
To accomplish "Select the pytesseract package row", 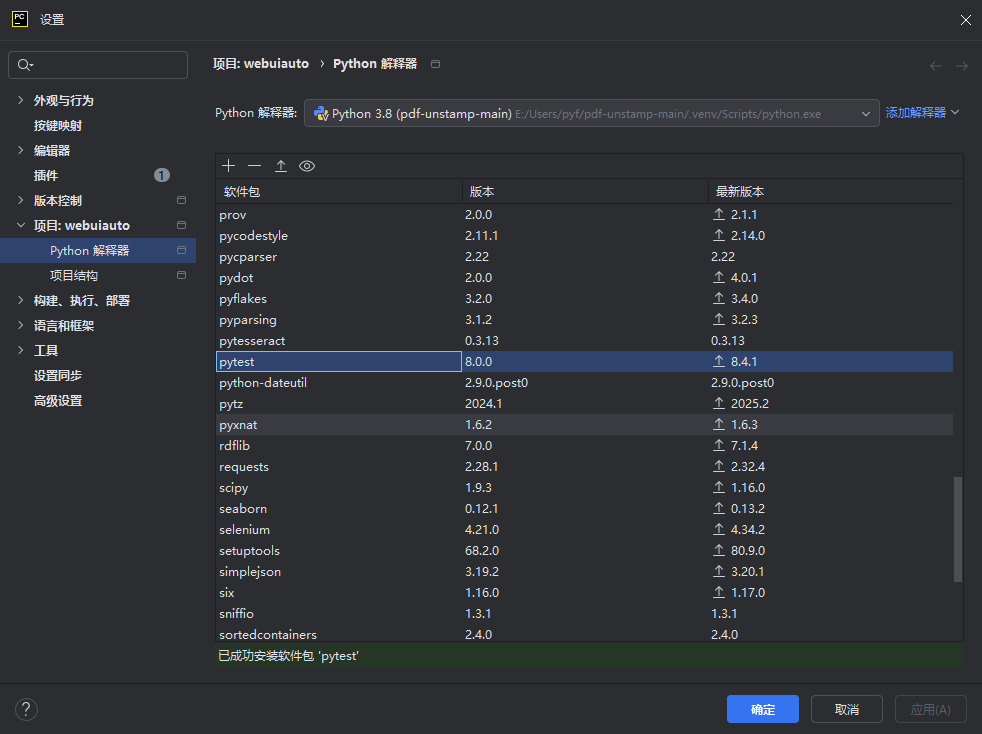I will (584, 341).
